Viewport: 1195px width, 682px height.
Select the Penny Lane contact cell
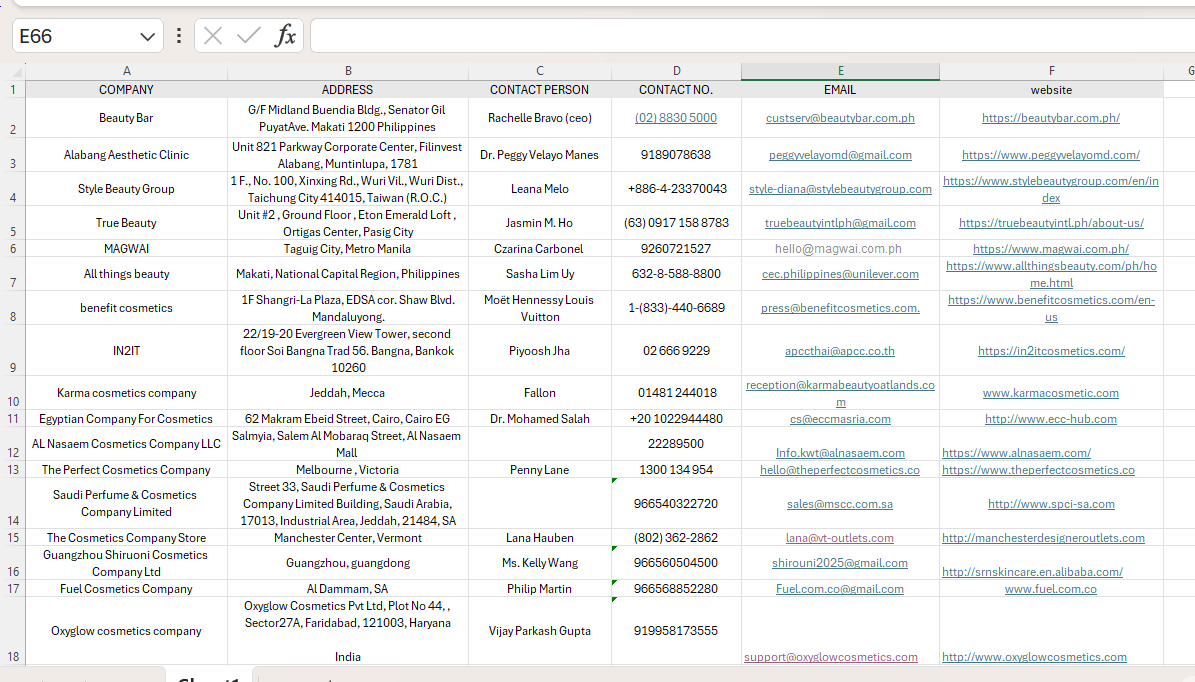540,470
